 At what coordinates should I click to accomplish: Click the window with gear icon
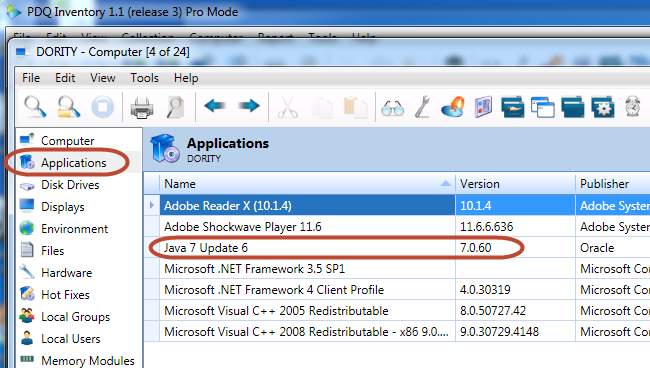[x=603, y=107]
